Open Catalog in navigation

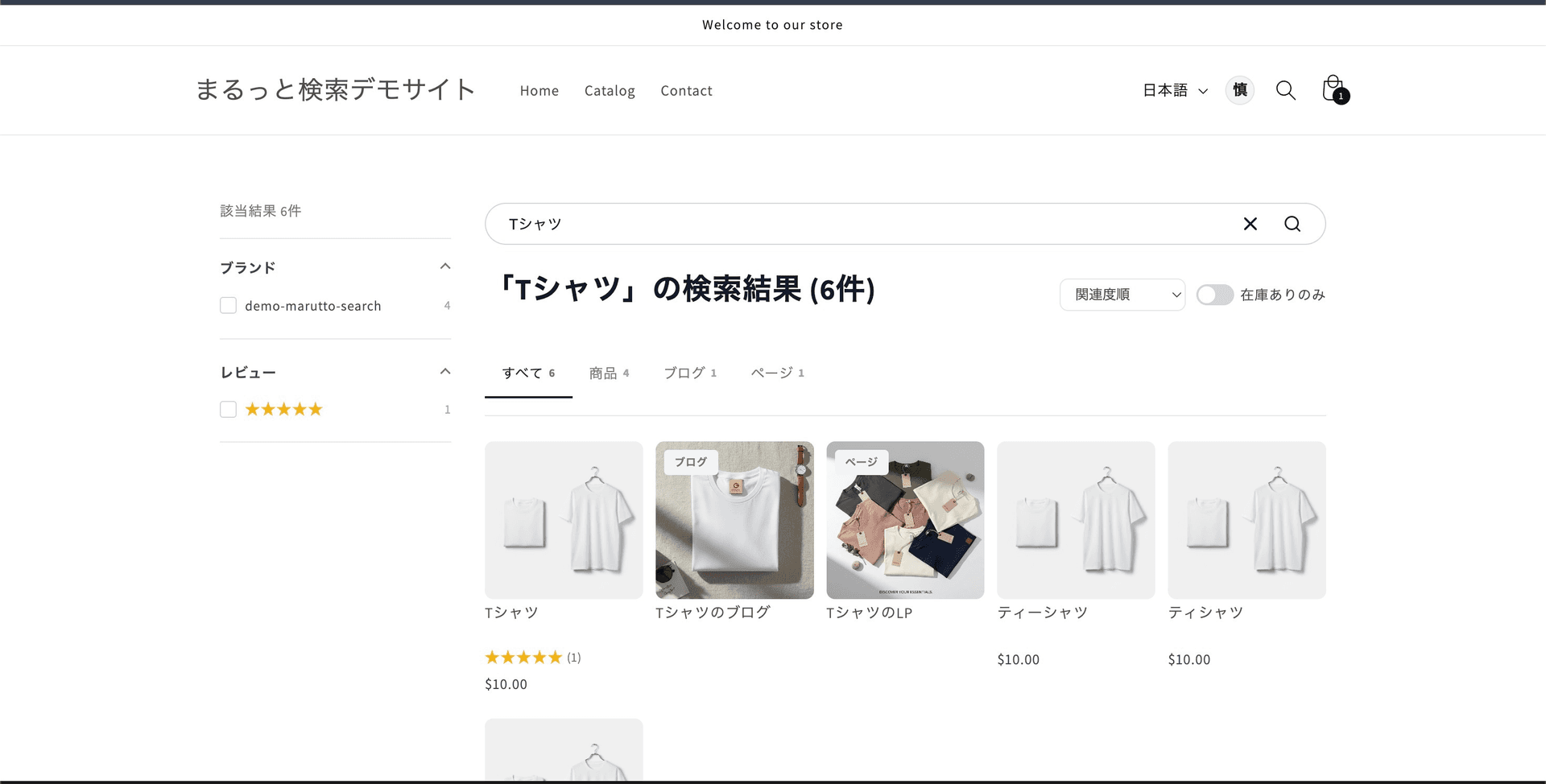[x=610, y=91]
